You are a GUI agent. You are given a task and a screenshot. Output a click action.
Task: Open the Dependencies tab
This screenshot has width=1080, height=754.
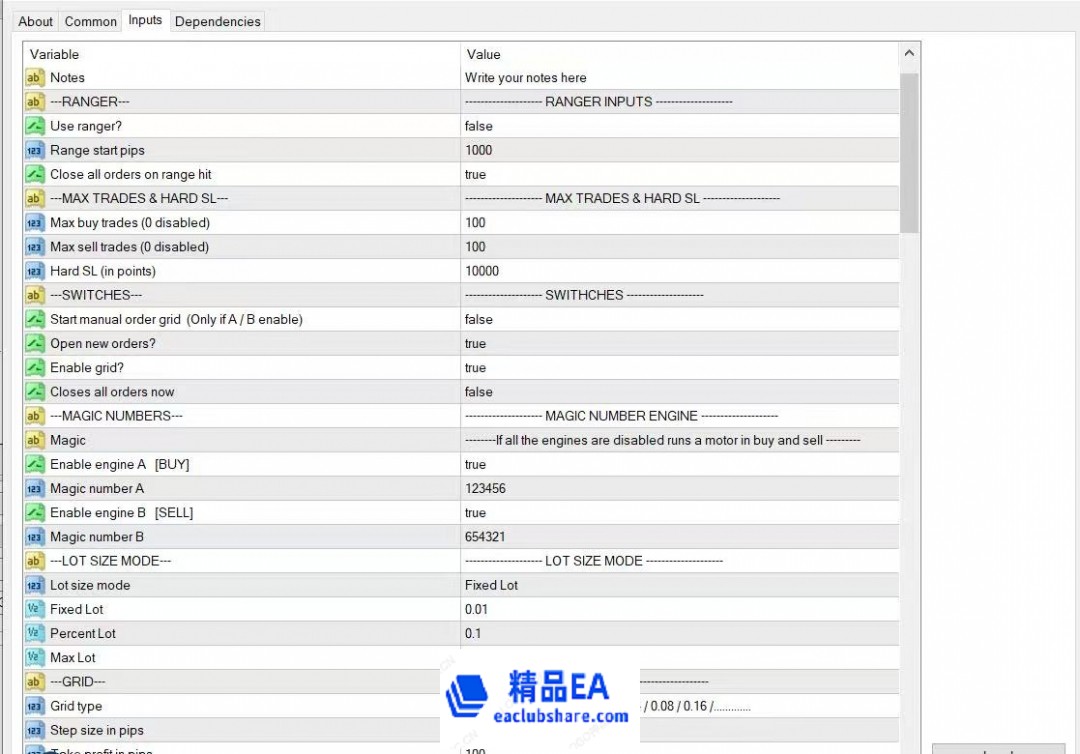[x=217, y=21]
